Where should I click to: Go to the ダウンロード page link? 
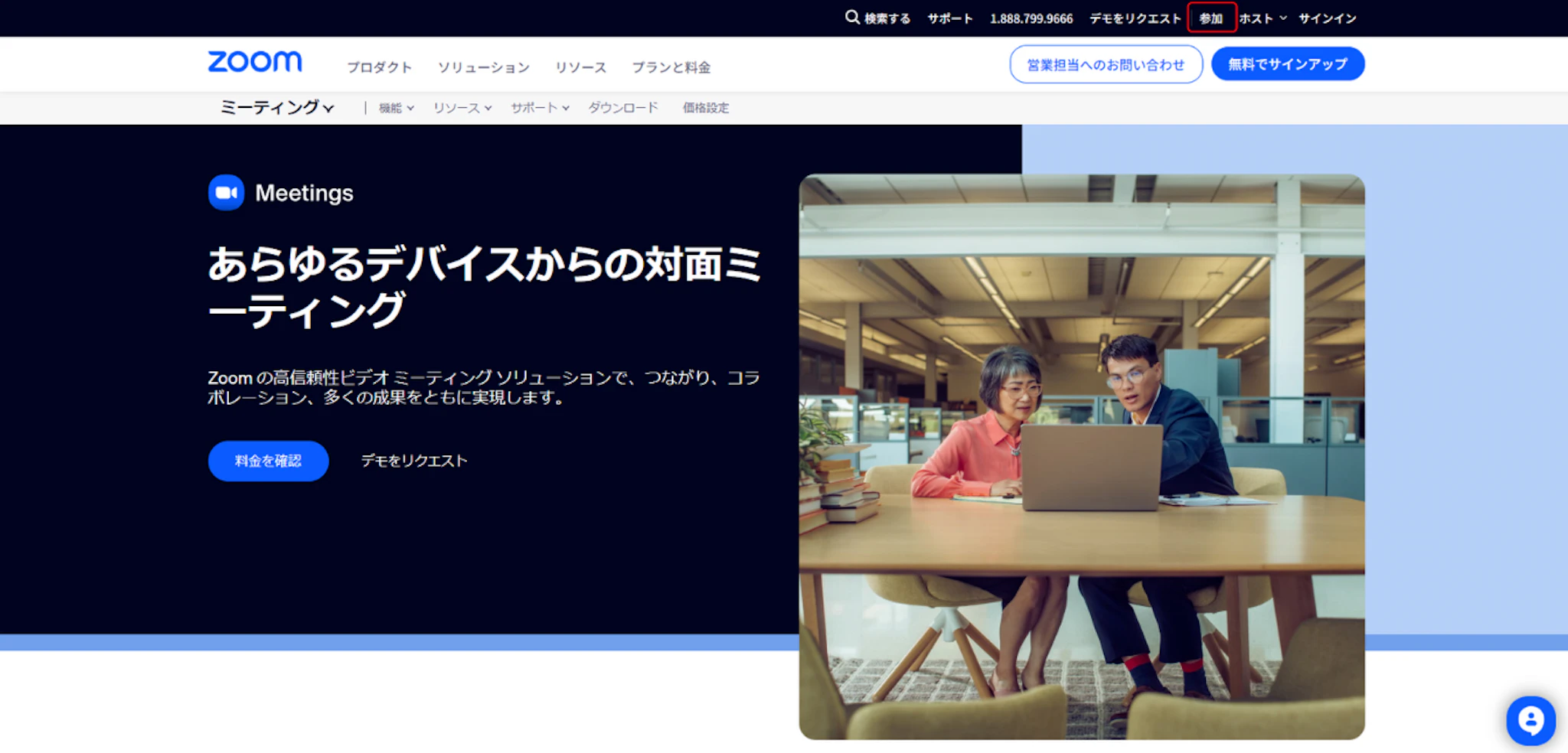(622, 108)
